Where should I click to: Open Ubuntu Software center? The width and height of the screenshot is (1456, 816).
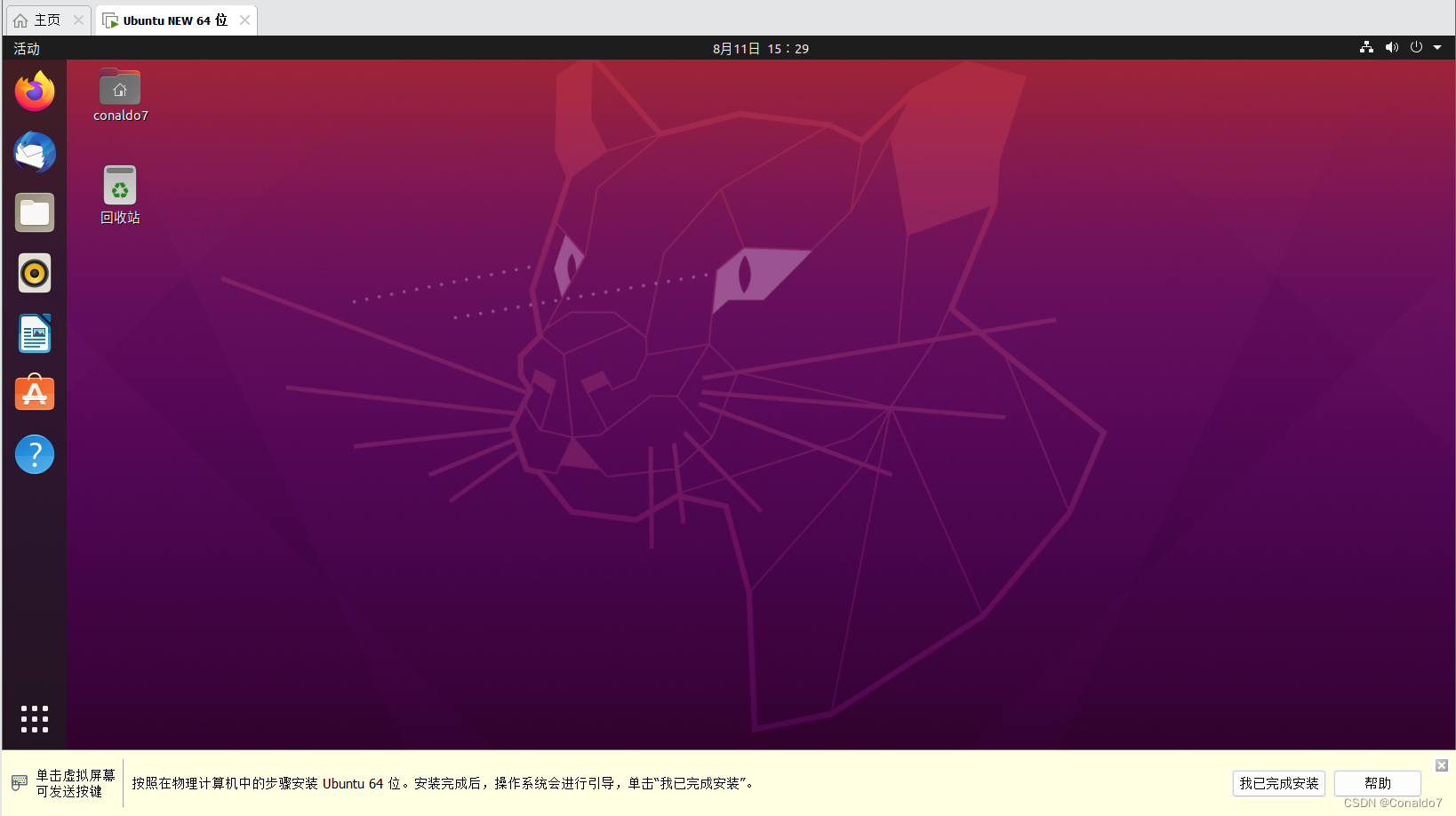click(x=35, y=393)
